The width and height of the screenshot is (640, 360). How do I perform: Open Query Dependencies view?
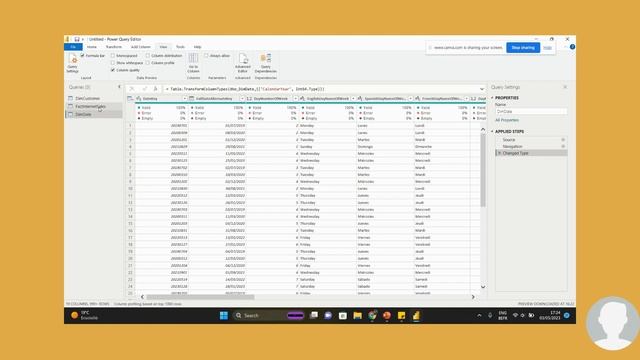(x=266, y=63)
